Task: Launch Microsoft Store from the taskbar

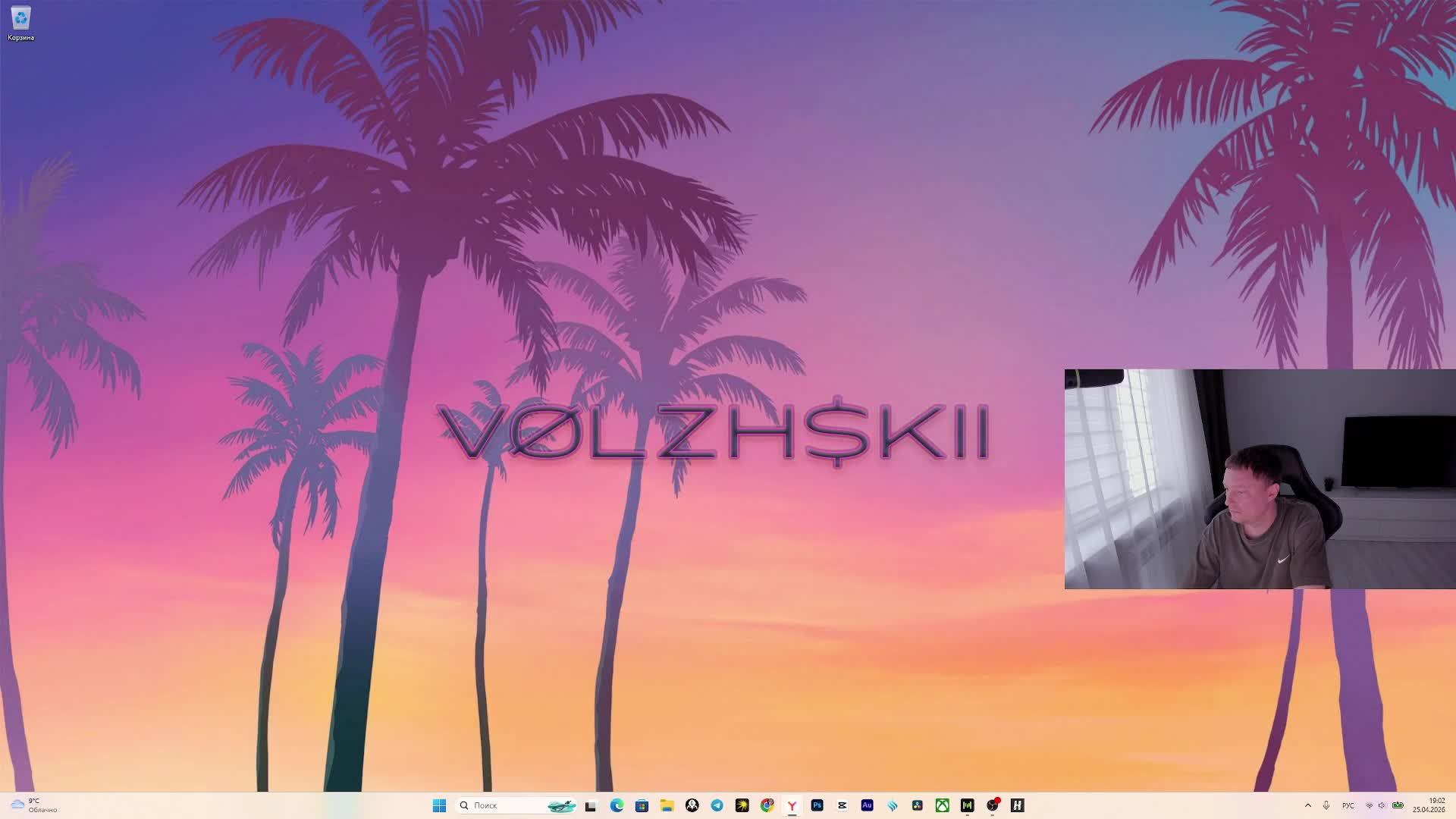Action: point(642,805)
